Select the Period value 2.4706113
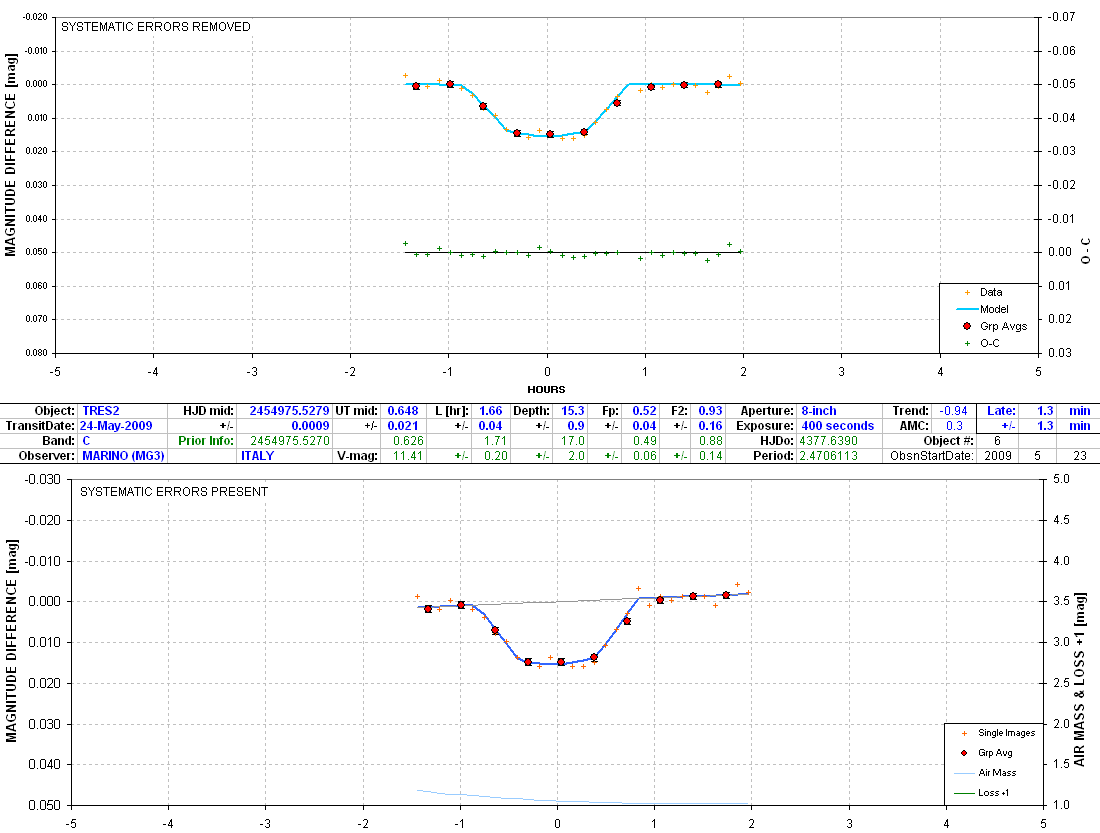The height and width of the screenshot is (833, 1100). (x=829, y=455)
